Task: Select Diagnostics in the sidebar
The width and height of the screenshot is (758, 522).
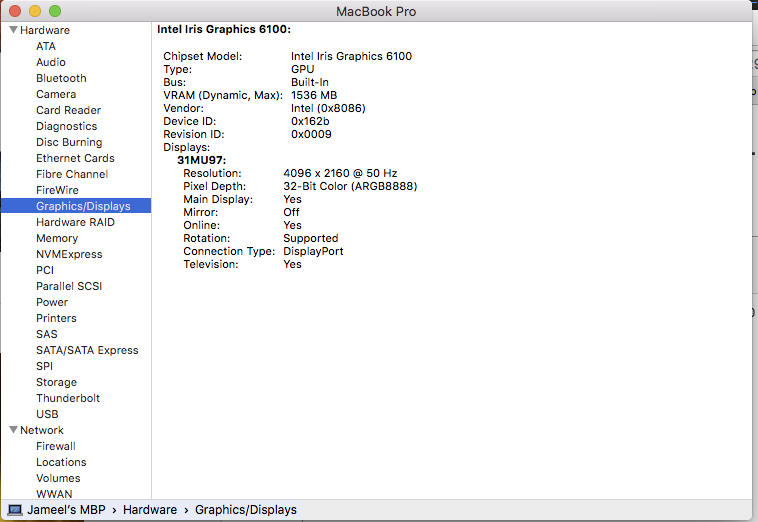Action: [x=67, y=126]
